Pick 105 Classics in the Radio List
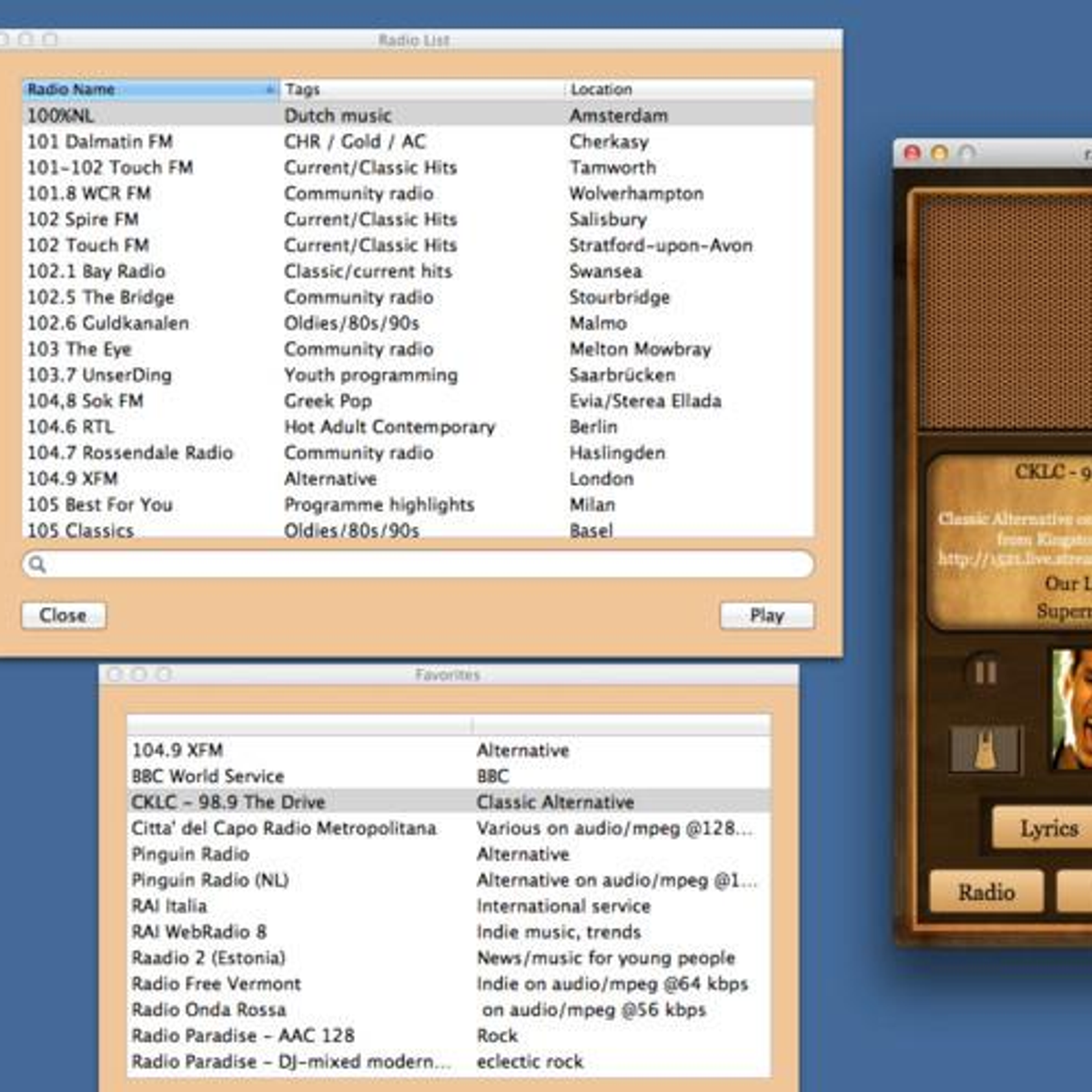Viewport: 1092px width, 1092px height. click(x=418, y=530)
